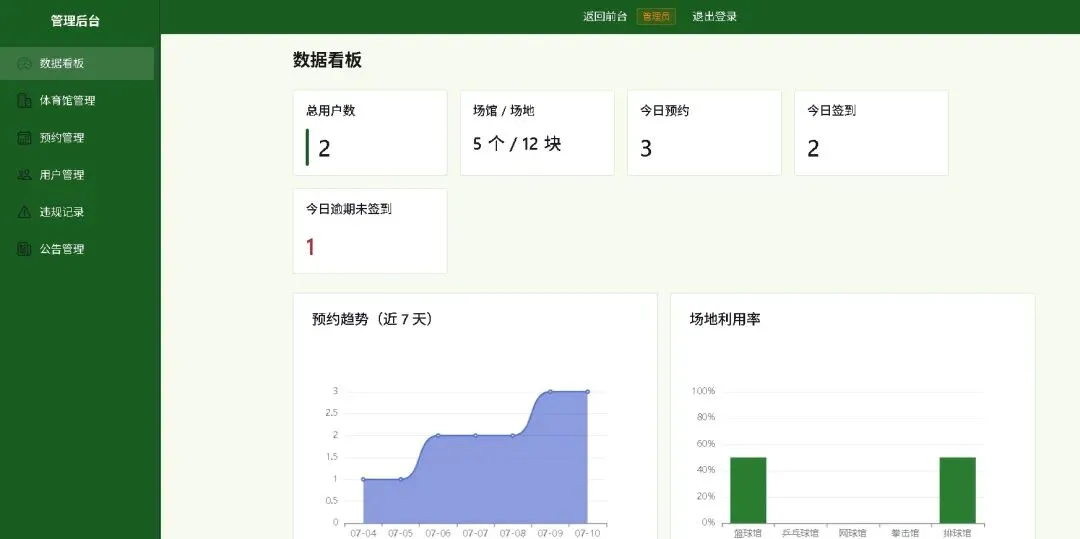Viewport: 1080px width, 539px height.
Task: Click the 管理后台 title in sidebar
Action: 75,21
